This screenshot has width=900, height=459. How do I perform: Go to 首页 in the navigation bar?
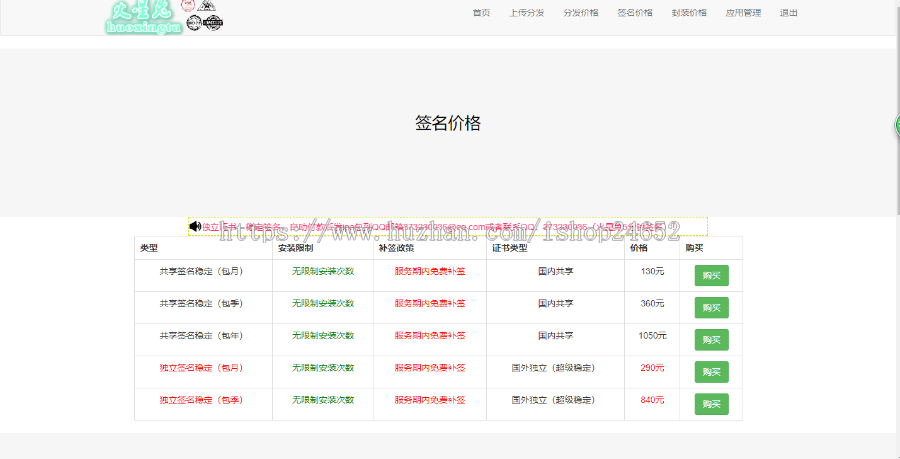coord(481,13)
